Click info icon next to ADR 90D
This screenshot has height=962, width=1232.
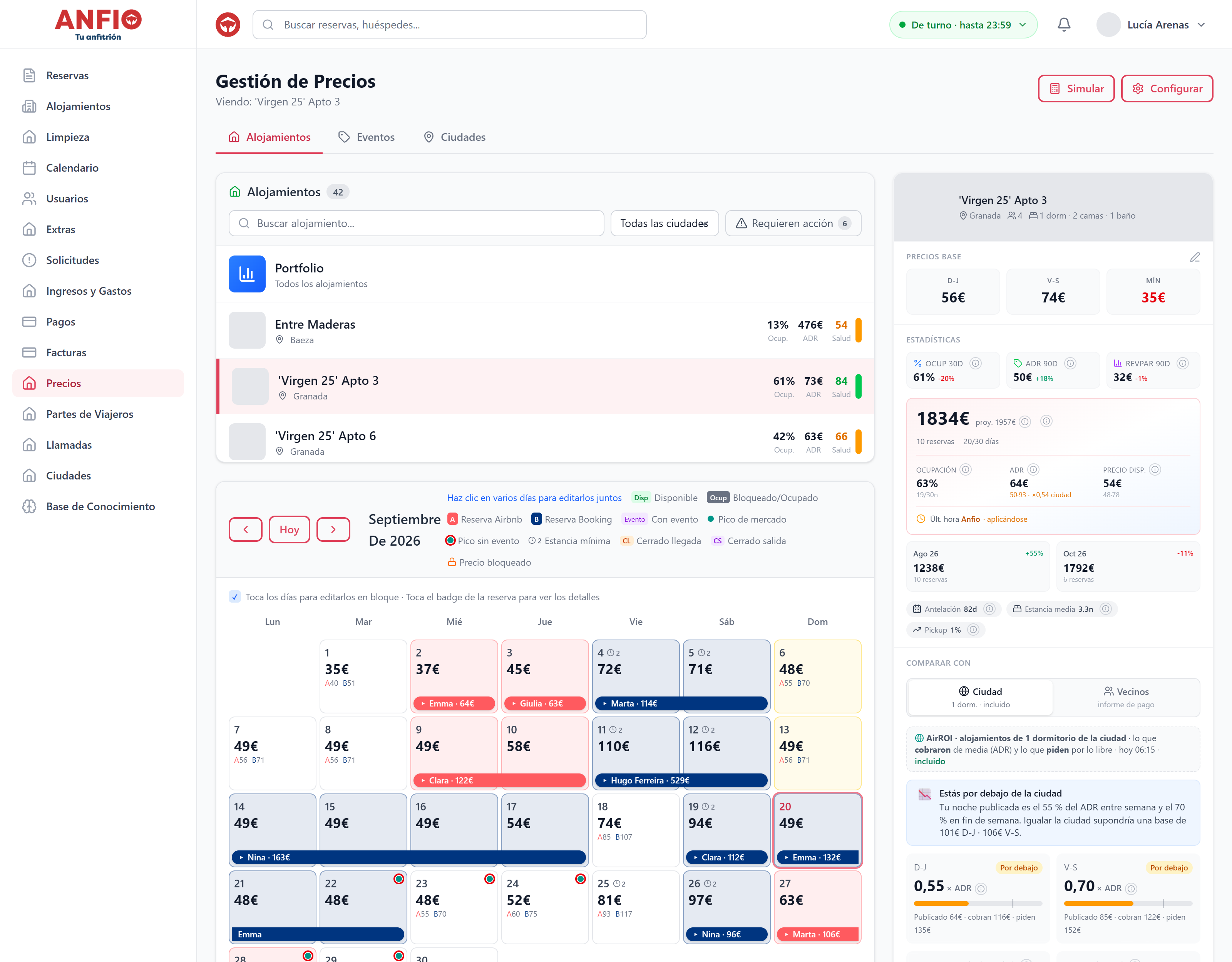point(1071,364)
